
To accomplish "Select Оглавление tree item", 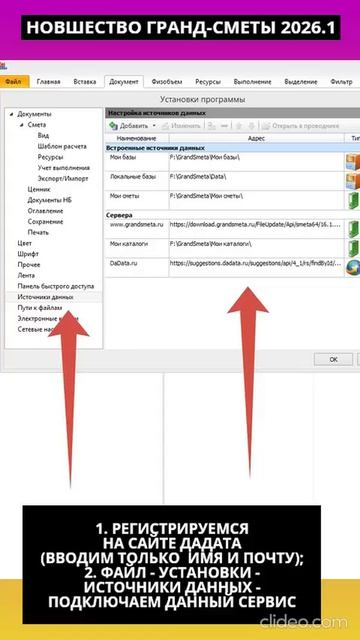I will click(x=45, y=211).
